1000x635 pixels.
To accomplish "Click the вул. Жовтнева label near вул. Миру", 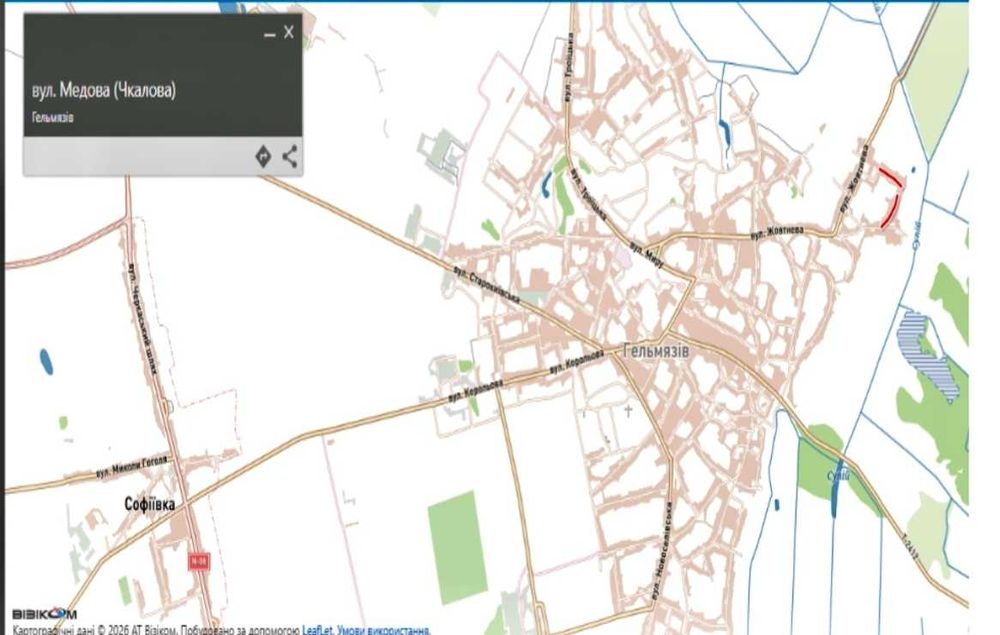I will (776, 233).
